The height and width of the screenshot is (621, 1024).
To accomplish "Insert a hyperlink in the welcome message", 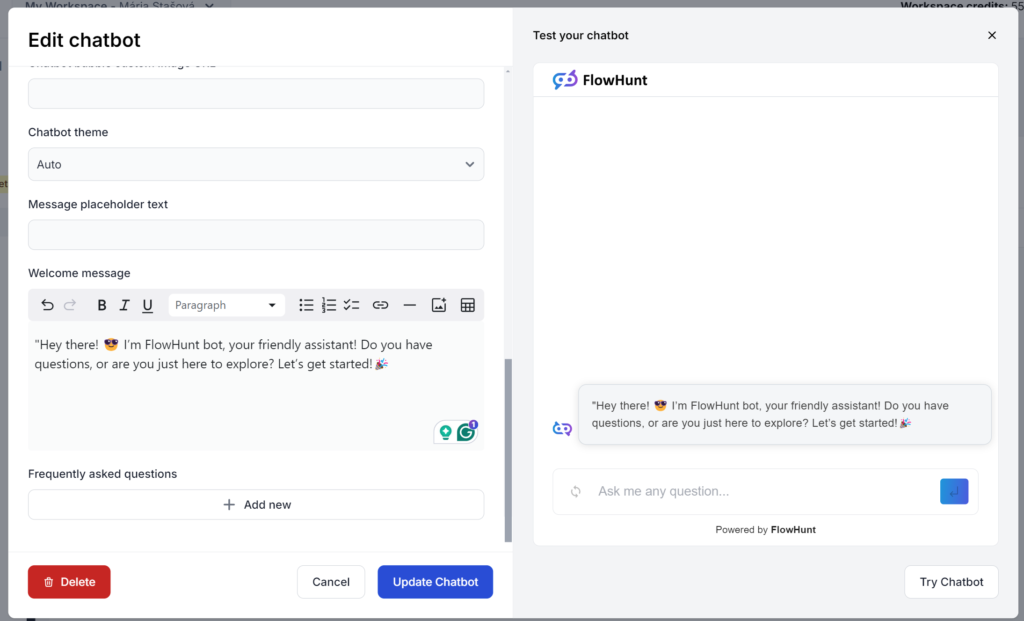I will tap(380, 305).
